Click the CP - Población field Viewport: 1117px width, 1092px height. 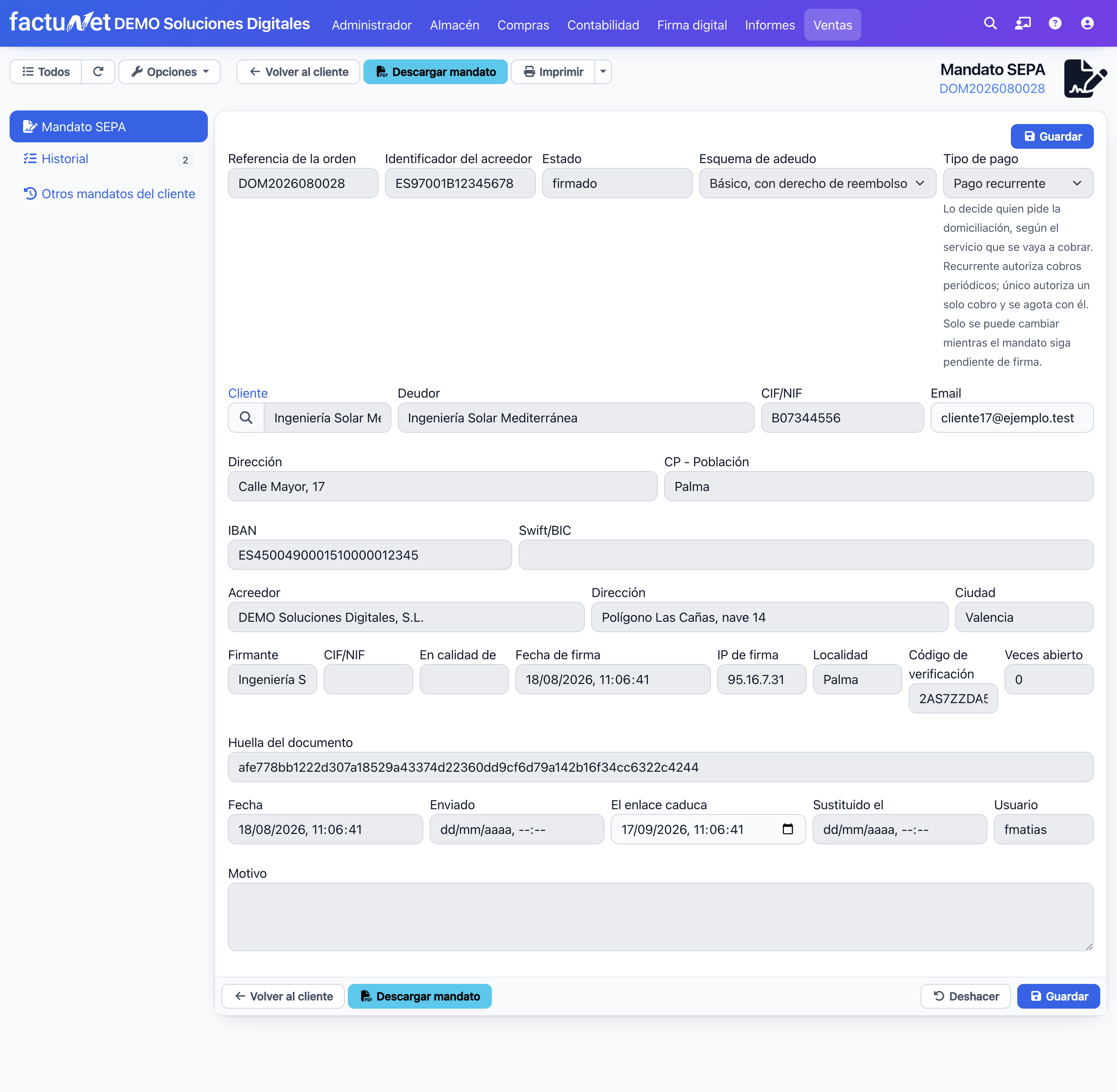coord(879,486)
